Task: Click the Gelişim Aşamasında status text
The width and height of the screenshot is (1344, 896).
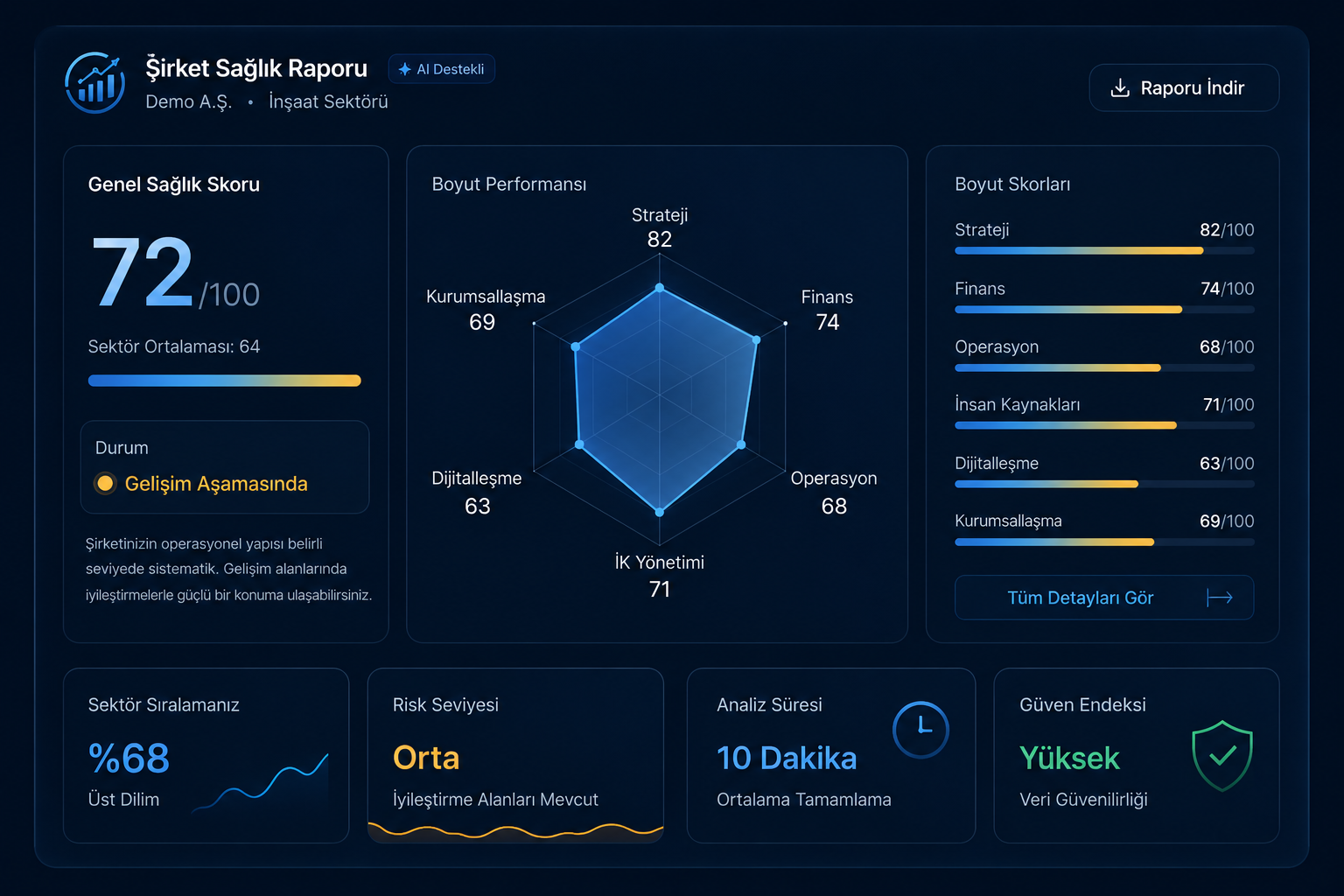Action: click(x=216, y=484)
